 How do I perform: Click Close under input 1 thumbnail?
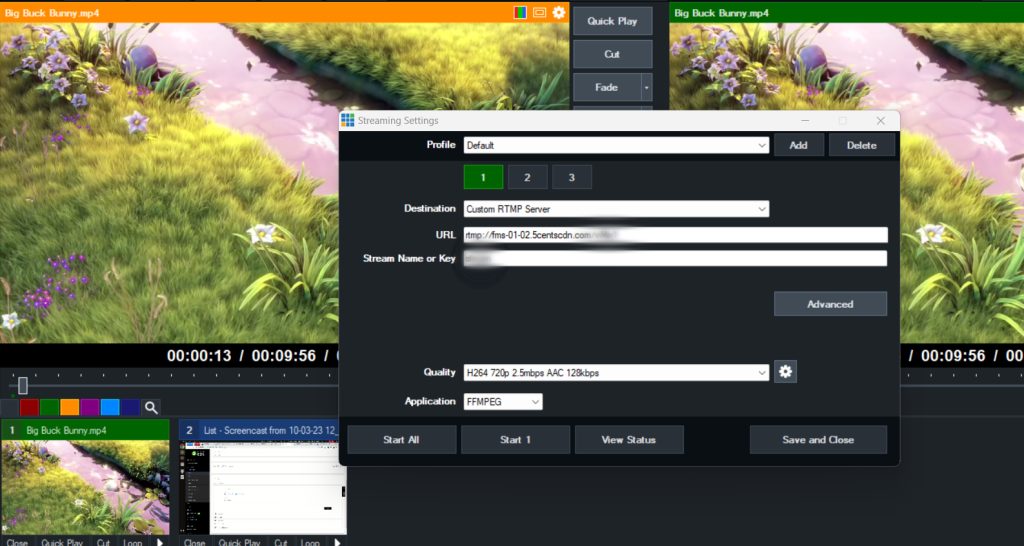[x=18, y=542]
